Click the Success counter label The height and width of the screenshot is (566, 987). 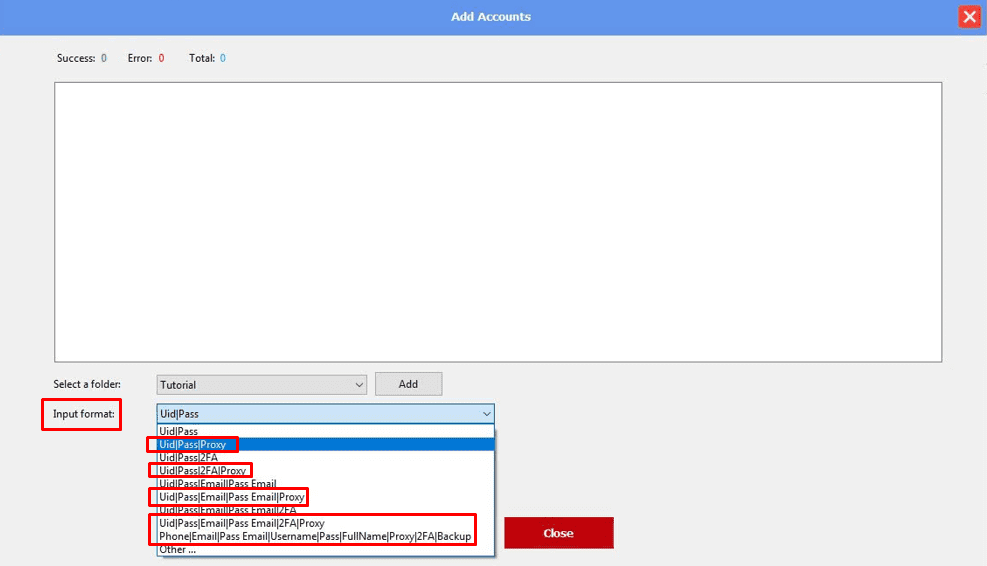[75, 59]
